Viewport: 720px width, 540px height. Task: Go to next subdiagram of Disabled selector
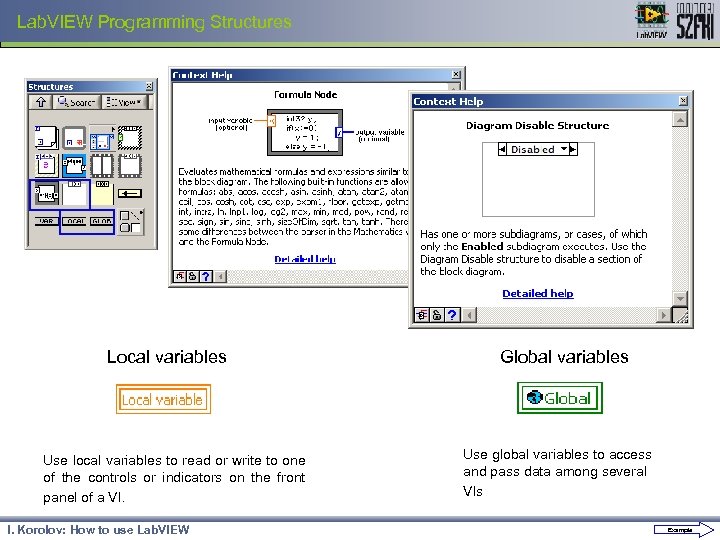573,149
